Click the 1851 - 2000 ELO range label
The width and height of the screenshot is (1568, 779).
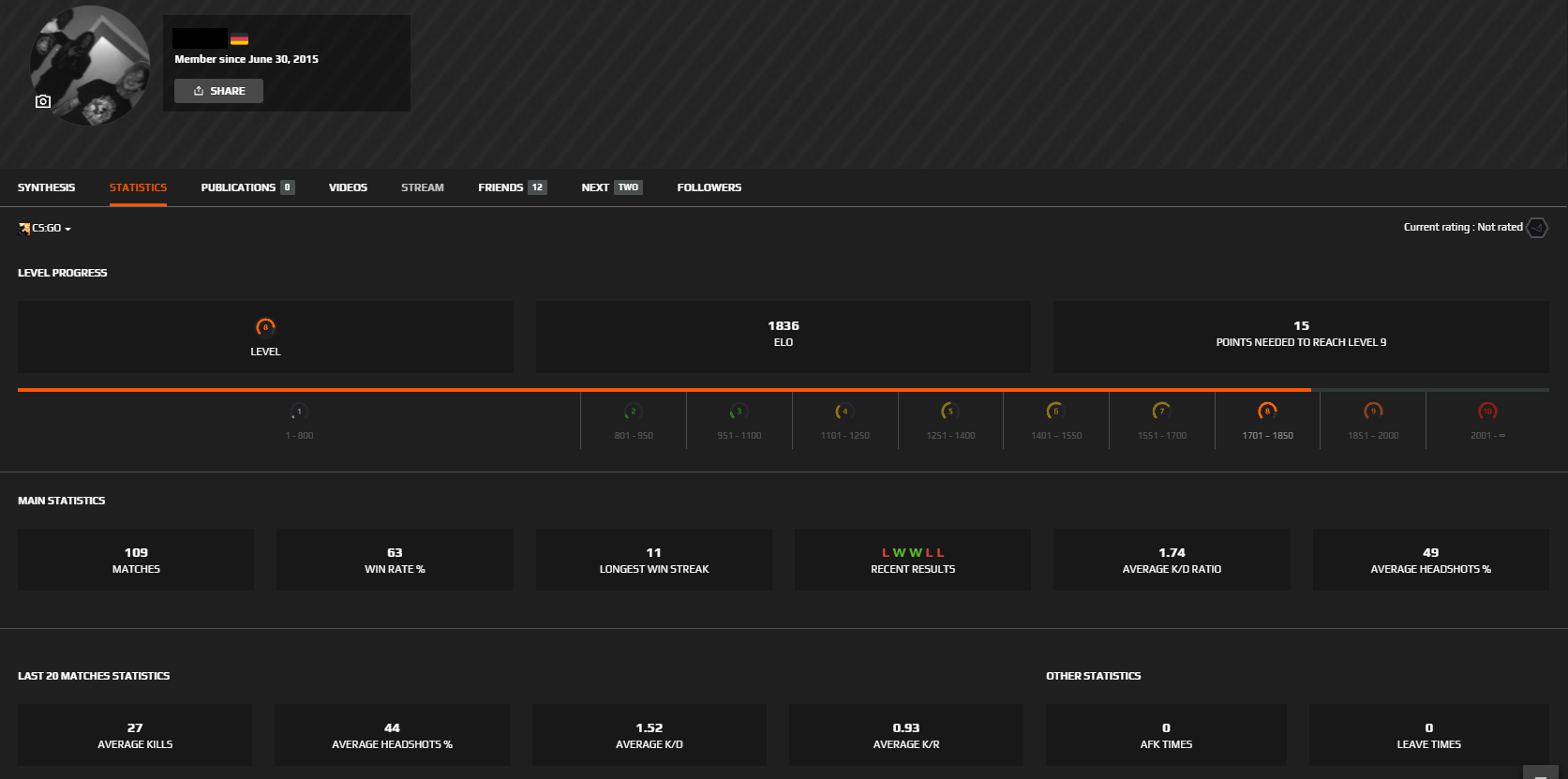[1373, 436]
